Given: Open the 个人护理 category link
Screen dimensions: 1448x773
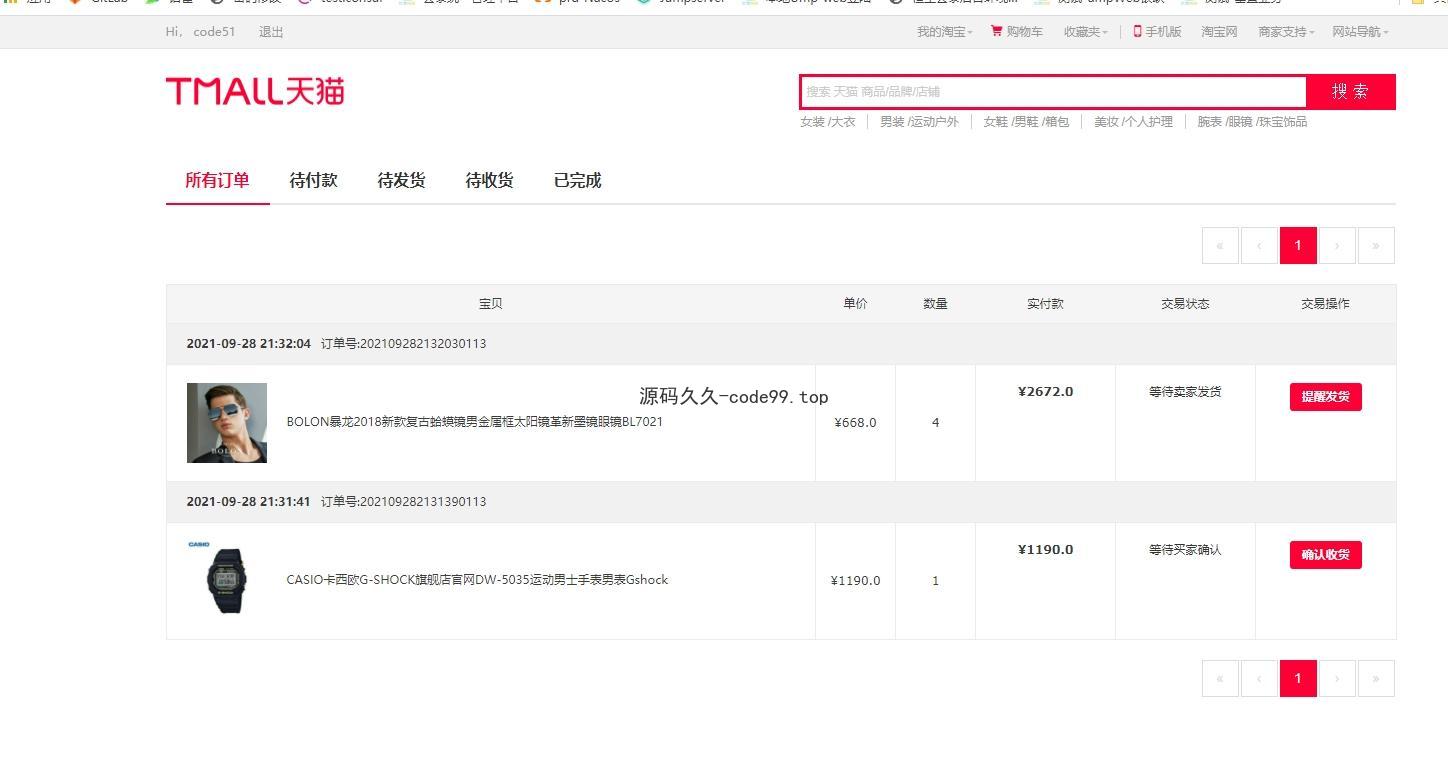Looking at the screenshot, I should tap(1149, 121).
